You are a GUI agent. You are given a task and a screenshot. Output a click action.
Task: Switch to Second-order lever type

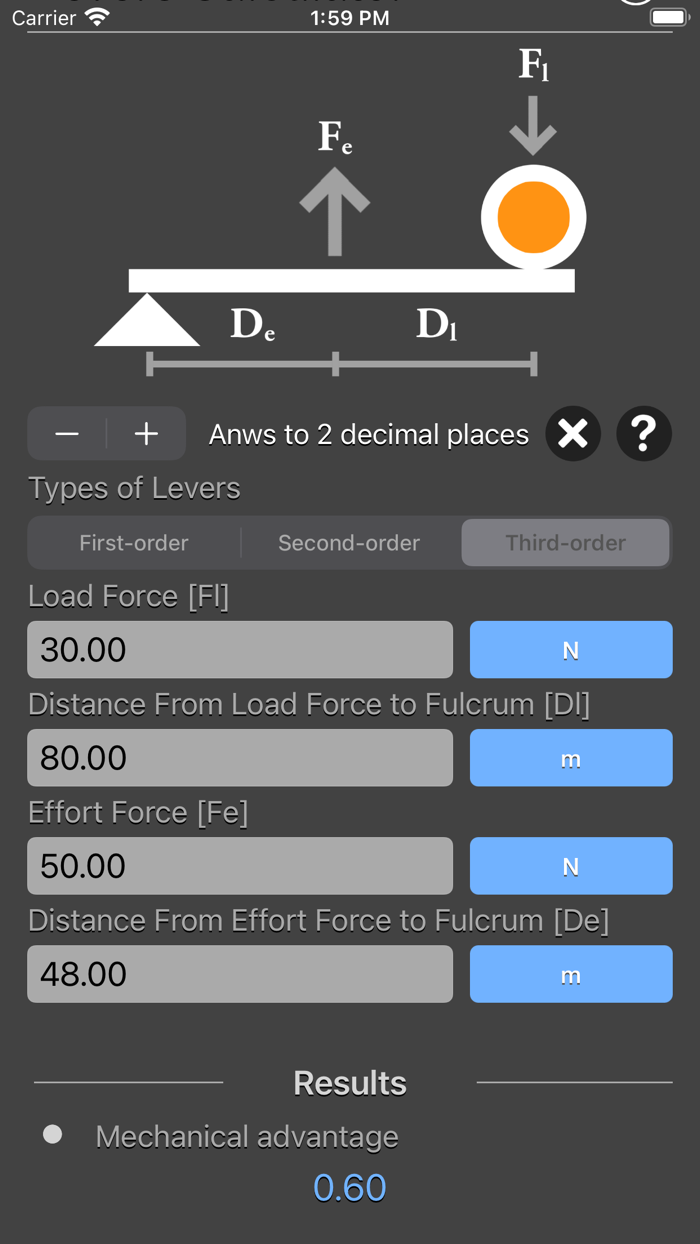click(348, 543)
